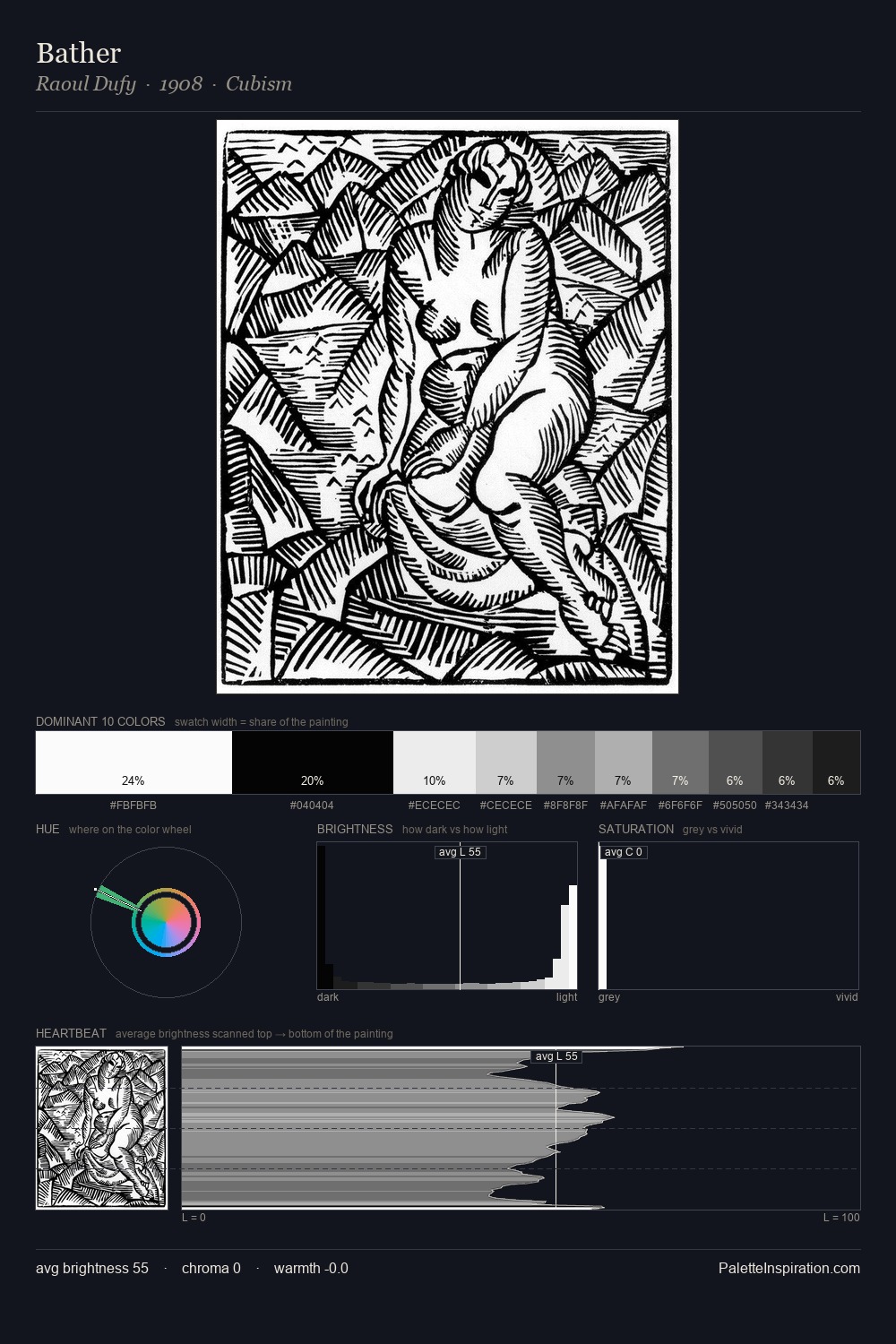Click the '#ECECEC' hex code label

(x=435, y=806)
